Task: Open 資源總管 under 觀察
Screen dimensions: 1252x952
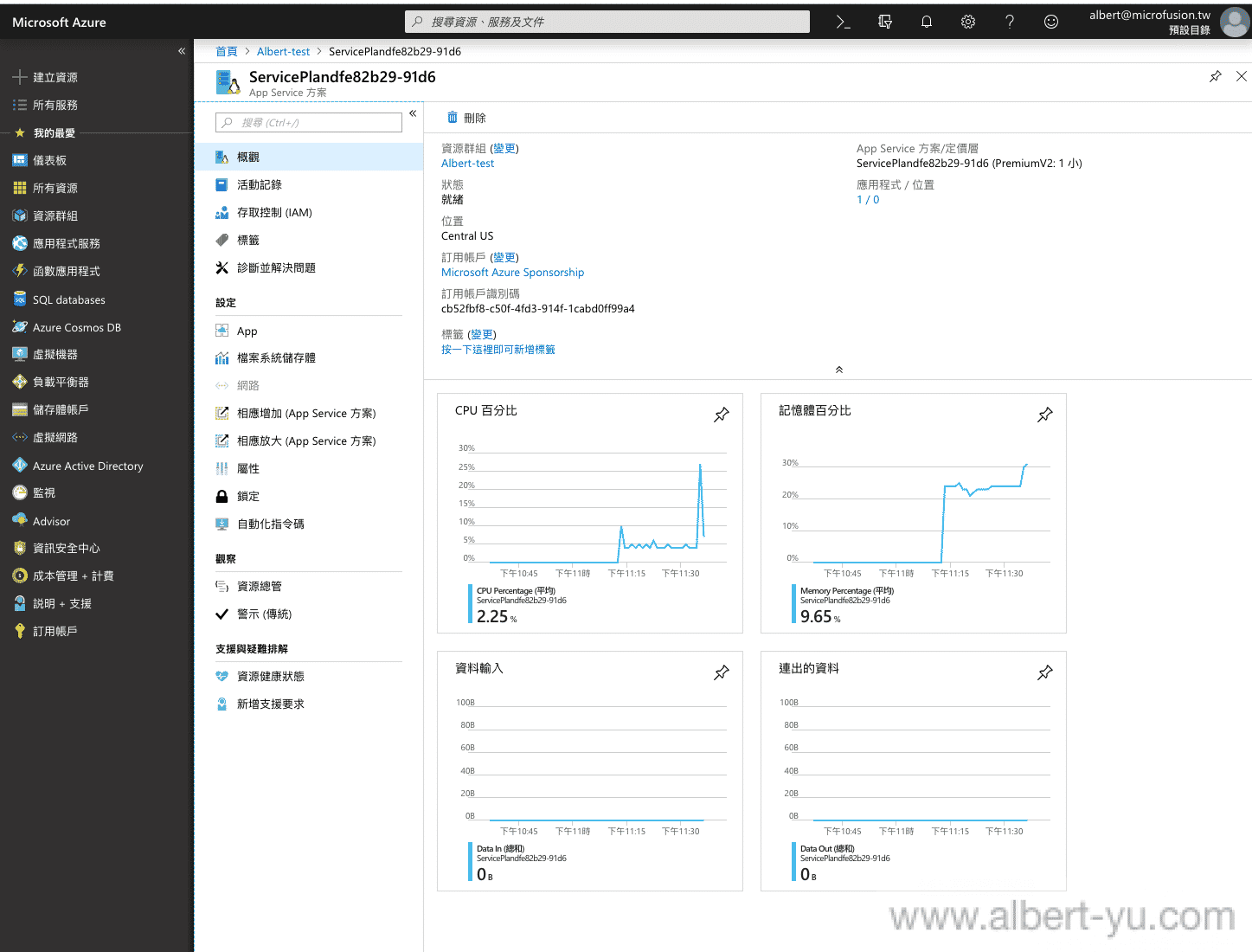Action: pyautogui.click(x=309, y=586)
